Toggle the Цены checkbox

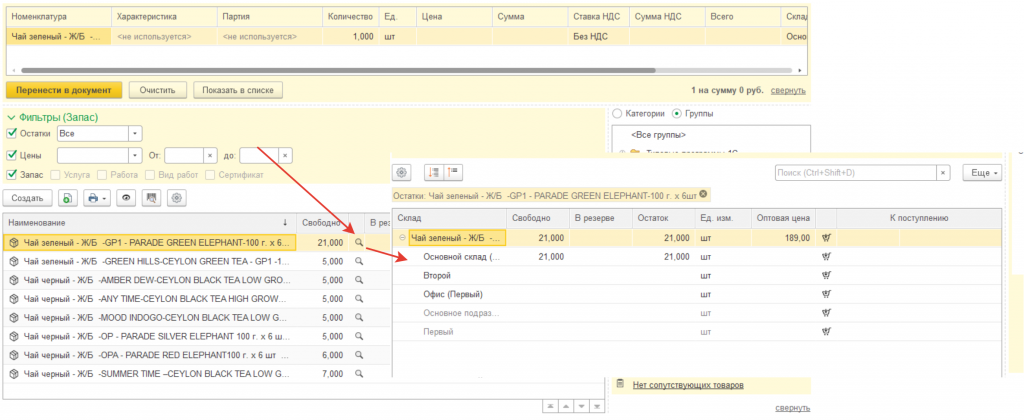11,155
